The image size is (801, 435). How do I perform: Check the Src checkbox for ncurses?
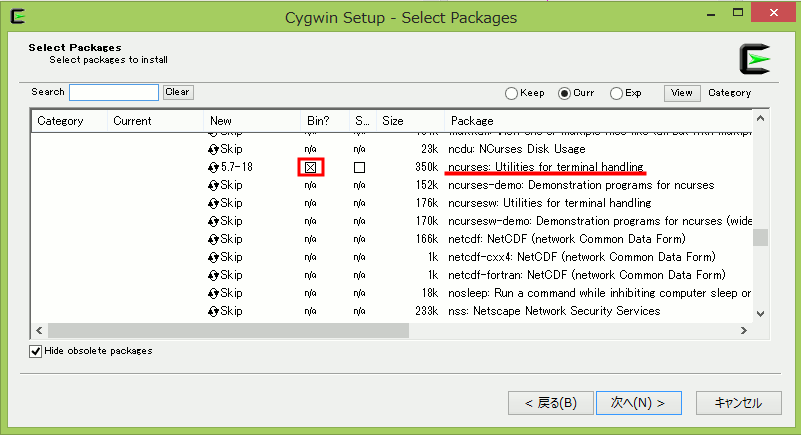pos(359,167)
